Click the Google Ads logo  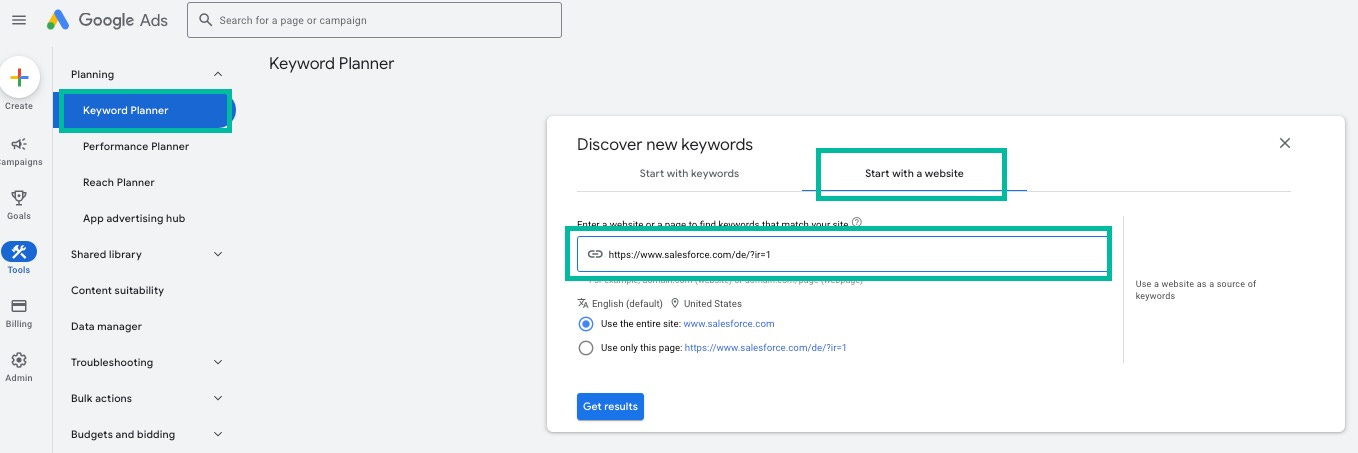tap(106, 20)
